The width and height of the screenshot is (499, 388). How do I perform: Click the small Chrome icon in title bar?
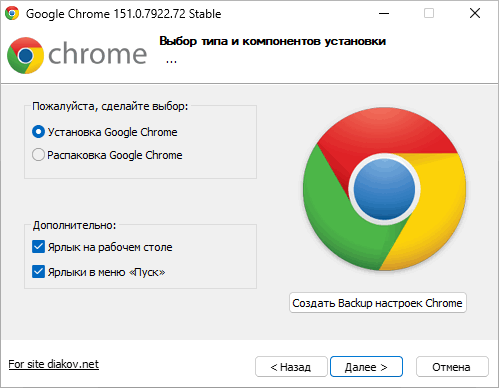[12, 13]
